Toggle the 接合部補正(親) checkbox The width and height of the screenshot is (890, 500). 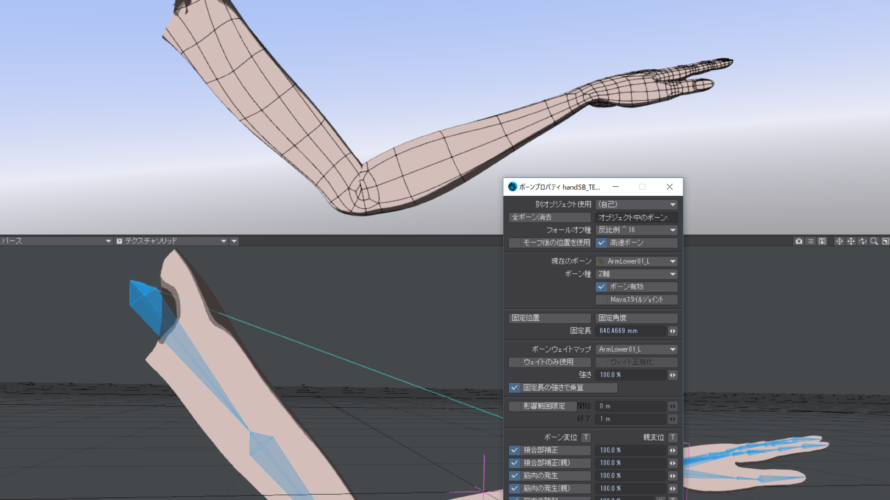pyautogui.click(x=514, y=463)
